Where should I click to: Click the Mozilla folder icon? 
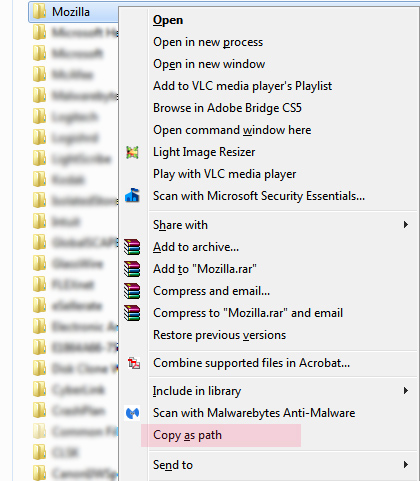tap(39, 12)
